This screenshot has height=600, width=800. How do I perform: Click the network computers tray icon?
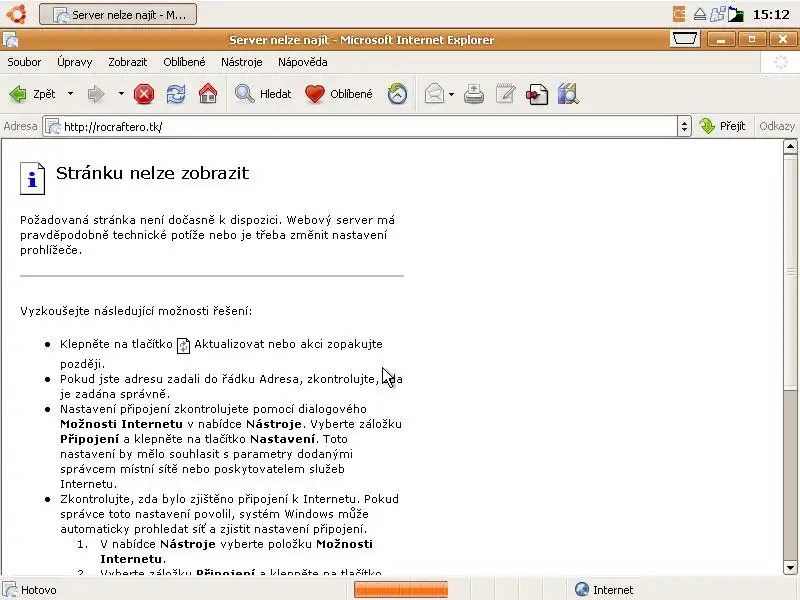(x=717, y=14)
